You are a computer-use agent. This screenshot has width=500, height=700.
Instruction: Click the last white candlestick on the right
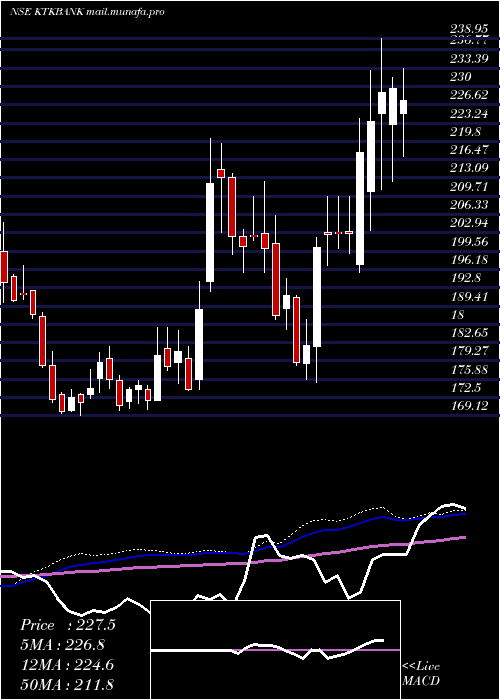tap(403, 107)
